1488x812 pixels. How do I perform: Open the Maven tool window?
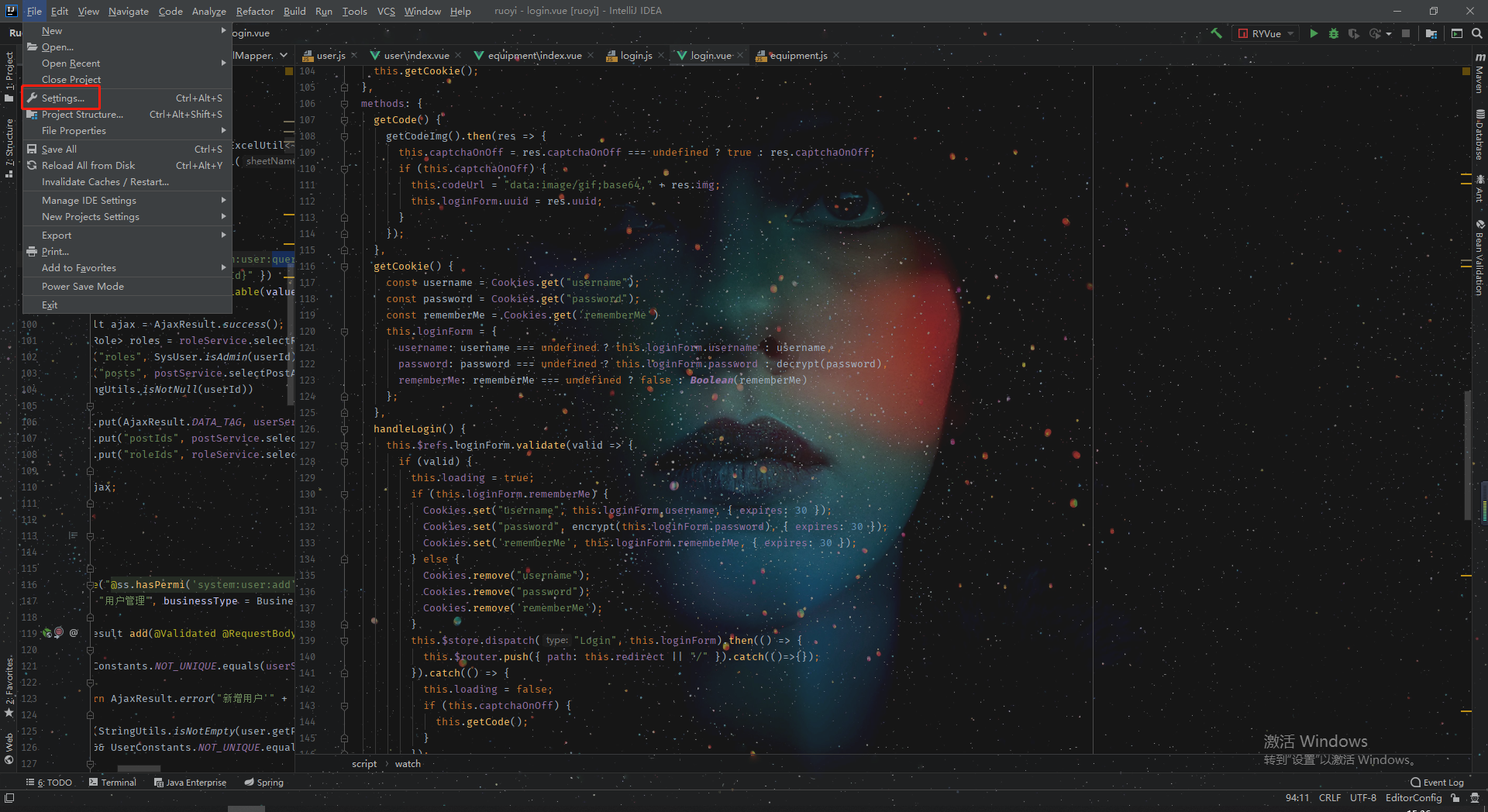point(1479,74)
